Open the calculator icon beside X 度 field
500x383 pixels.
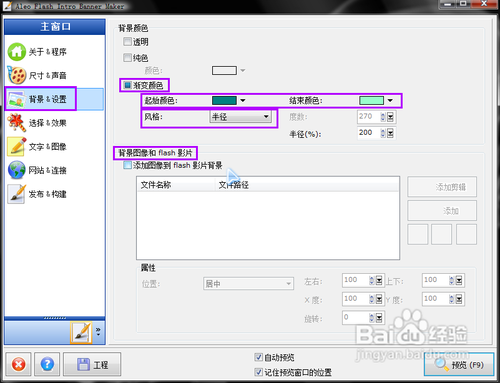click(379, 299)
